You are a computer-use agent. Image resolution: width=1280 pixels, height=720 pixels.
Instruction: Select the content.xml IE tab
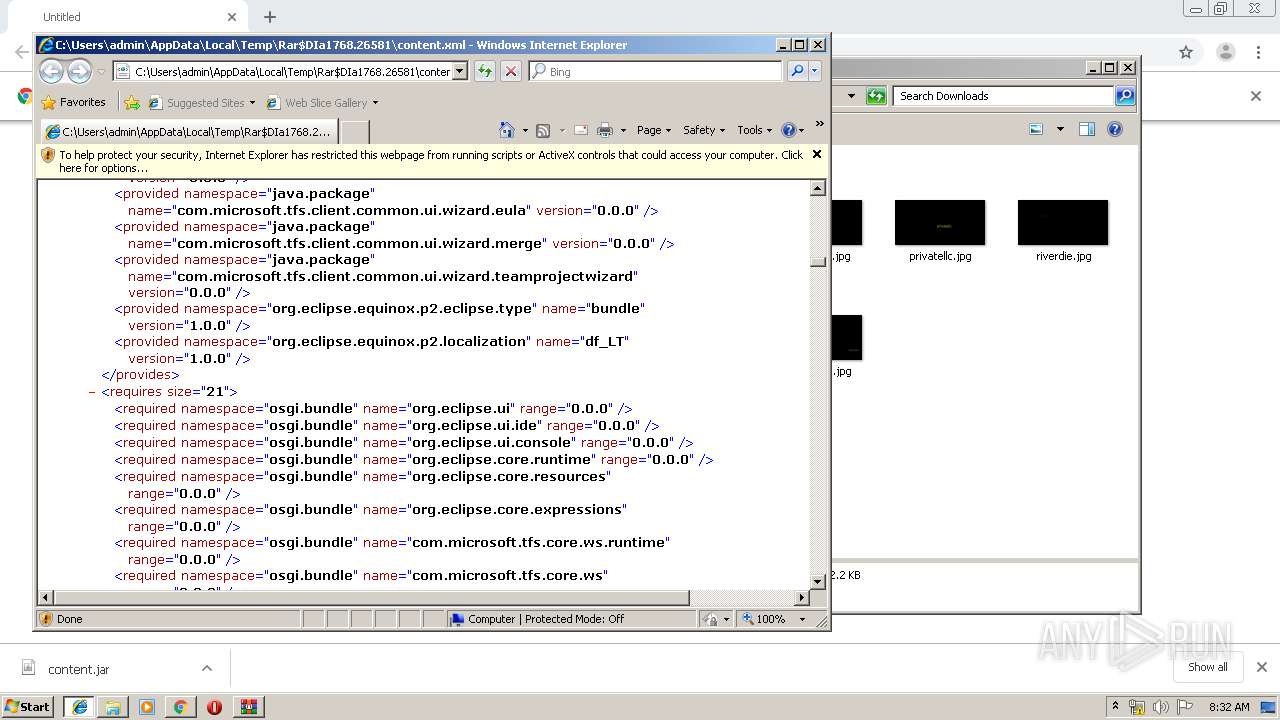[x=188, y=131]
